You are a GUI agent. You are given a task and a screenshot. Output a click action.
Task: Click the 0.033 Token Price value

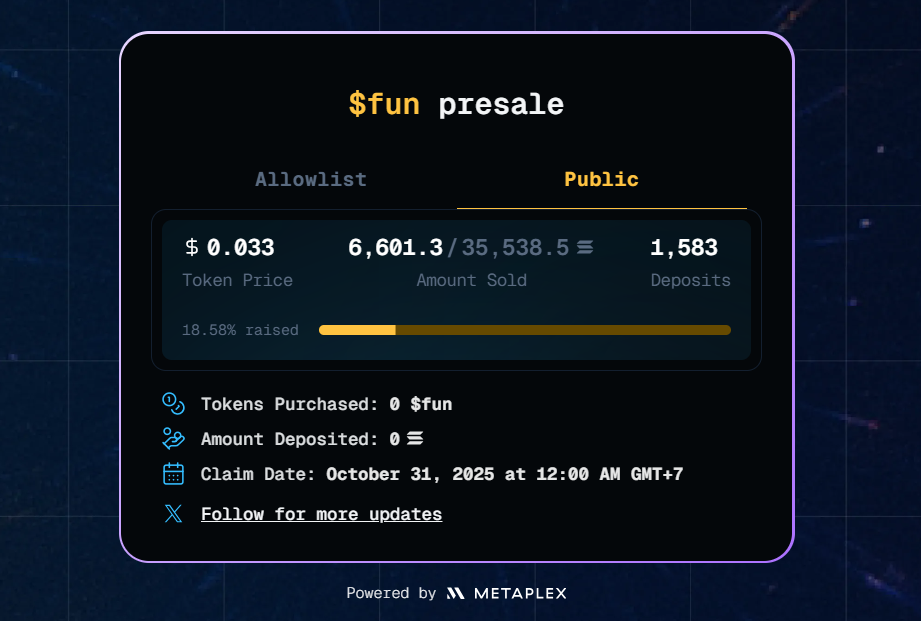click(240, 247)
